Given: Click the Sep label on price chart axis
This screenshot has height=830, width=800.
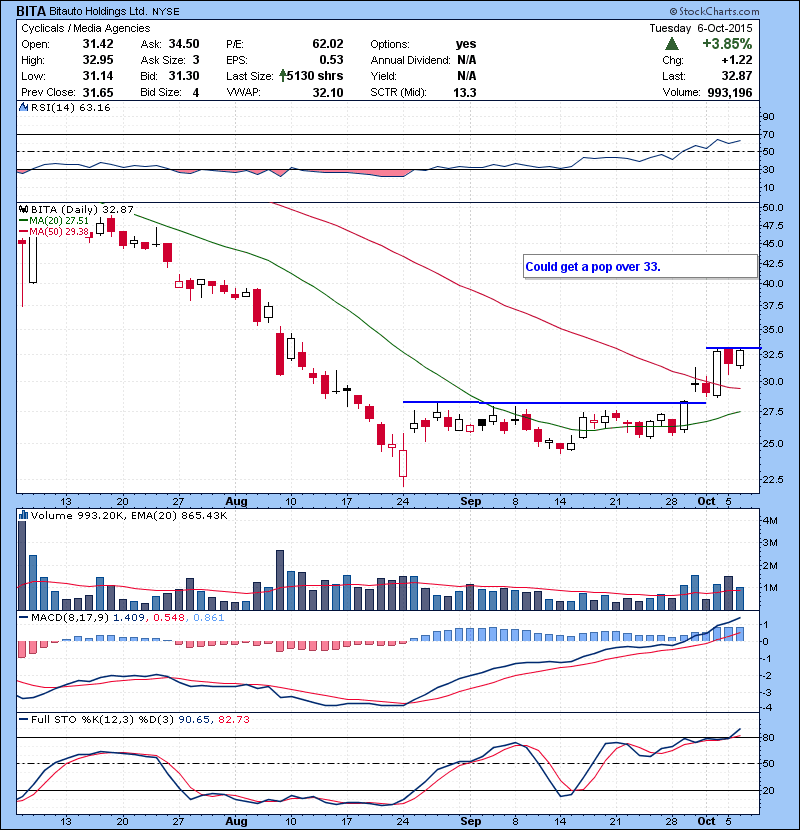Looking at the screenshot, I should click(471, 501).
